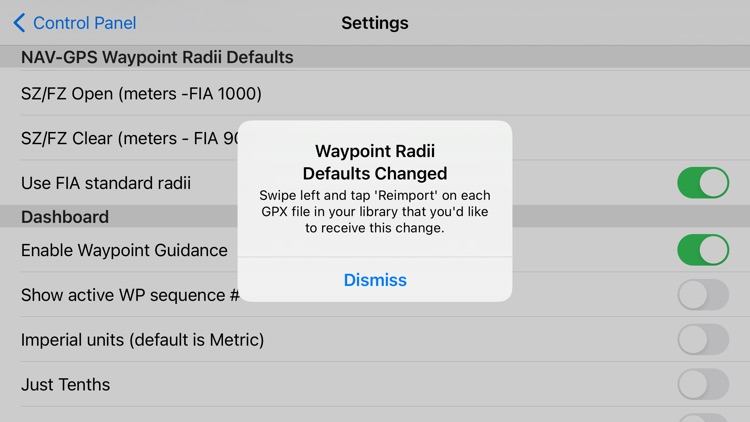Toggle the partially visible switch below Just Tenths
The height and width of the screenshot is (422, 750).
[703, 418]
